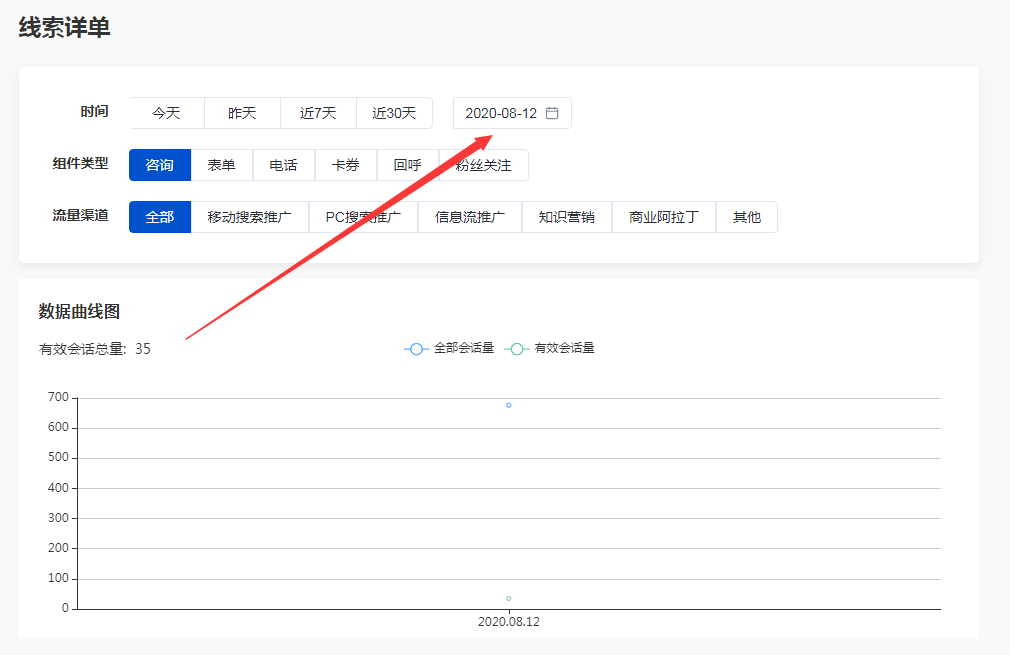The image size is (1010, 655).
Task: Filter by 信息流推广 channel
Action: point(470,217)
